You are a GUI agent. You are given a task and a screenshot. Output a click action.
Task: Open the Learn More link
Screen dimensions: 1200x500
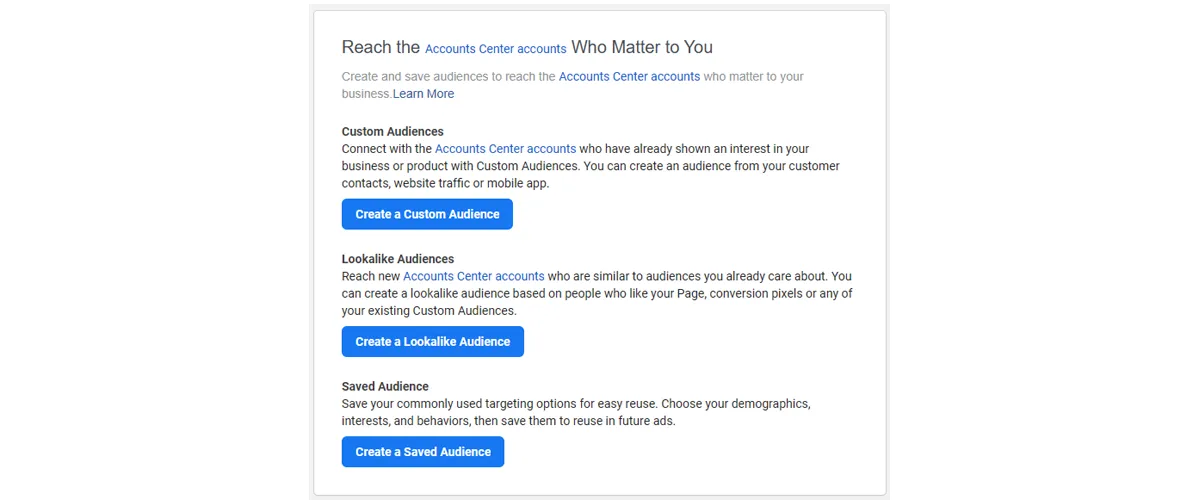tap(423, 94)
